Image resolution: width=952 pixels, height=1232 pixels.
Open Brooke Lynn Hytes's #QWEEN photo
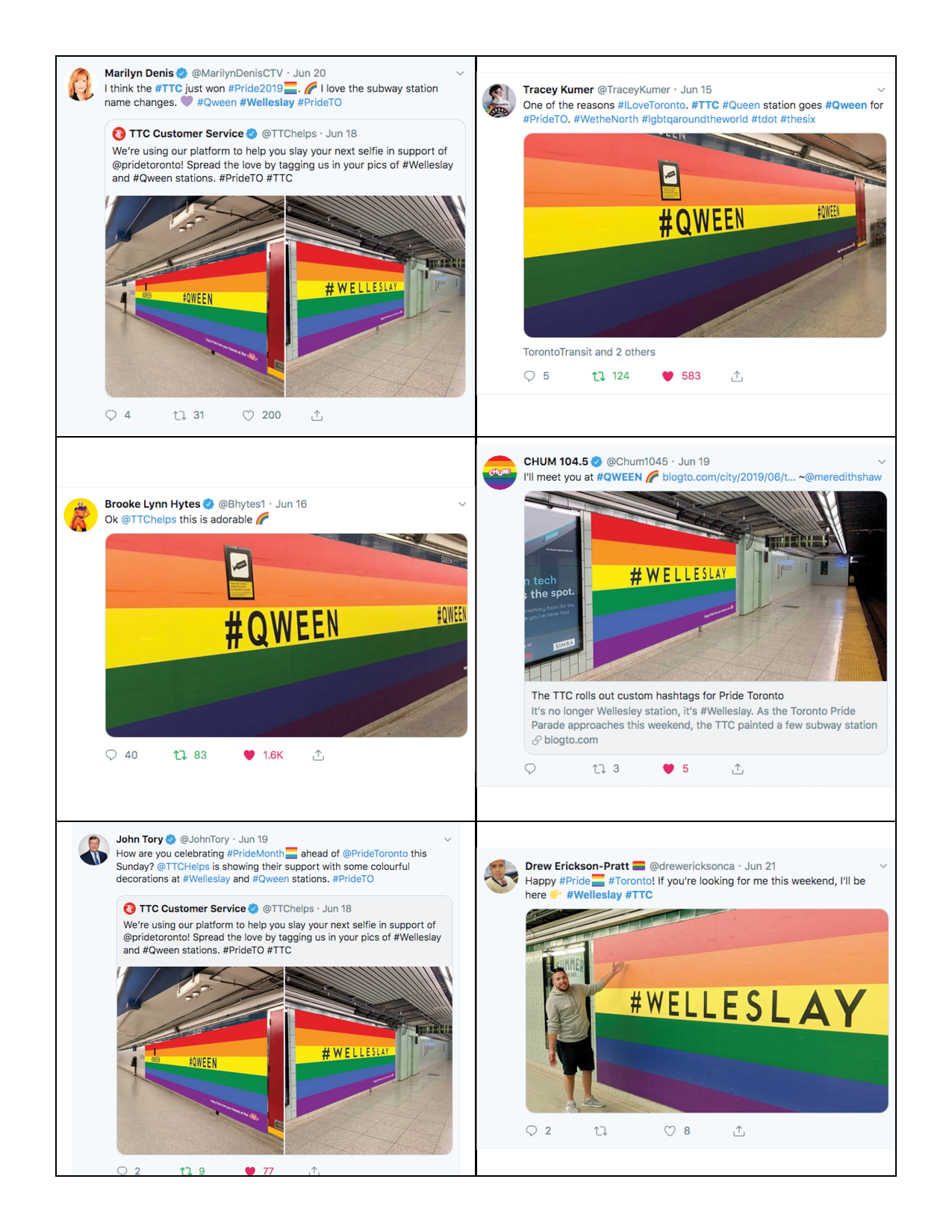(x=286, y=635)
